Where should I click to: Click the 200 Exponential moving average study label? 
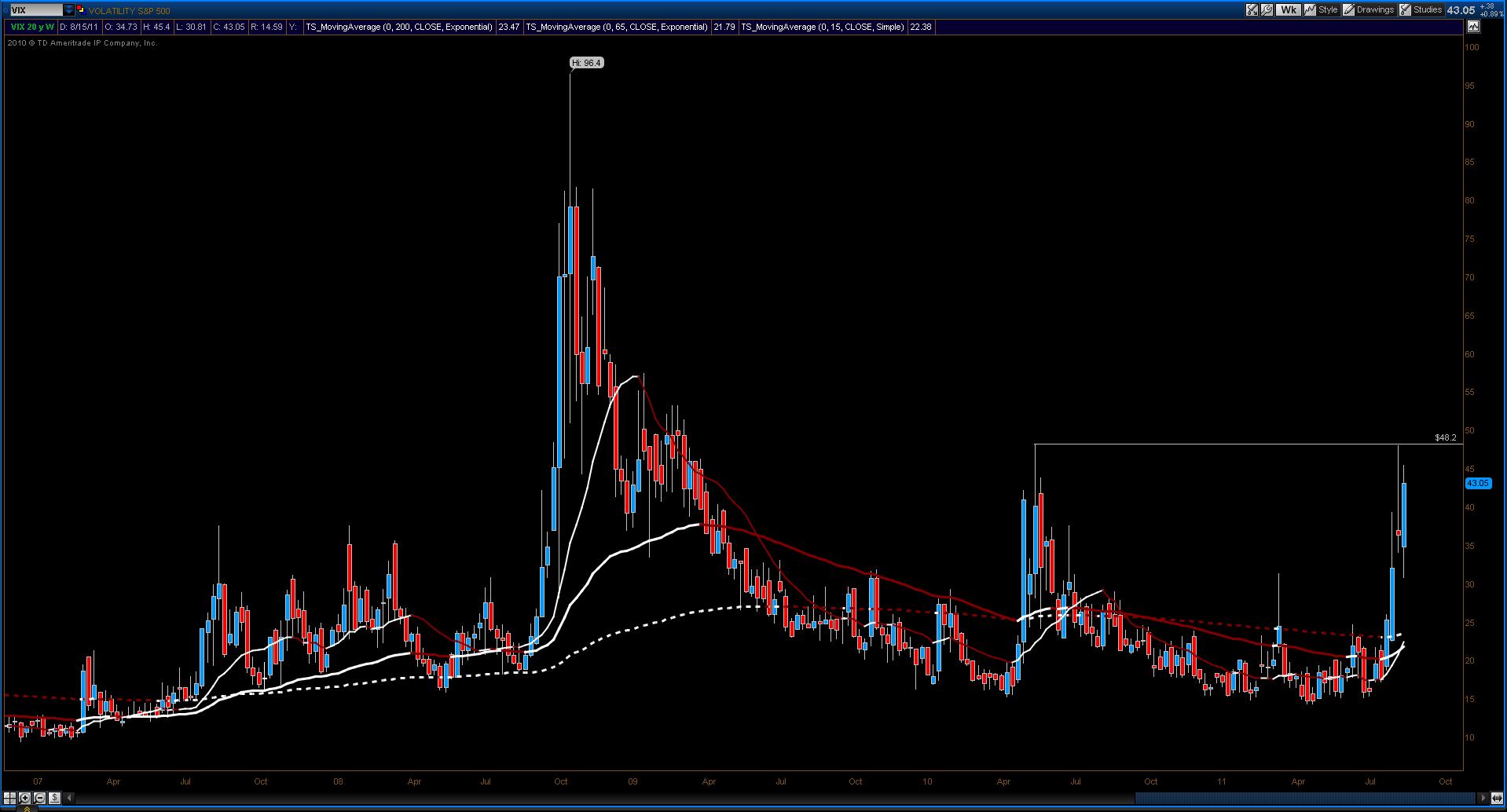[x=399, y=27]
